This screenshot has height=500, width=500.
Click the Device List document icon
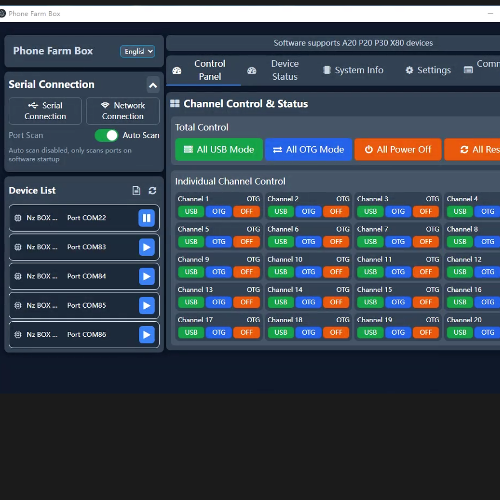(136, 191)
